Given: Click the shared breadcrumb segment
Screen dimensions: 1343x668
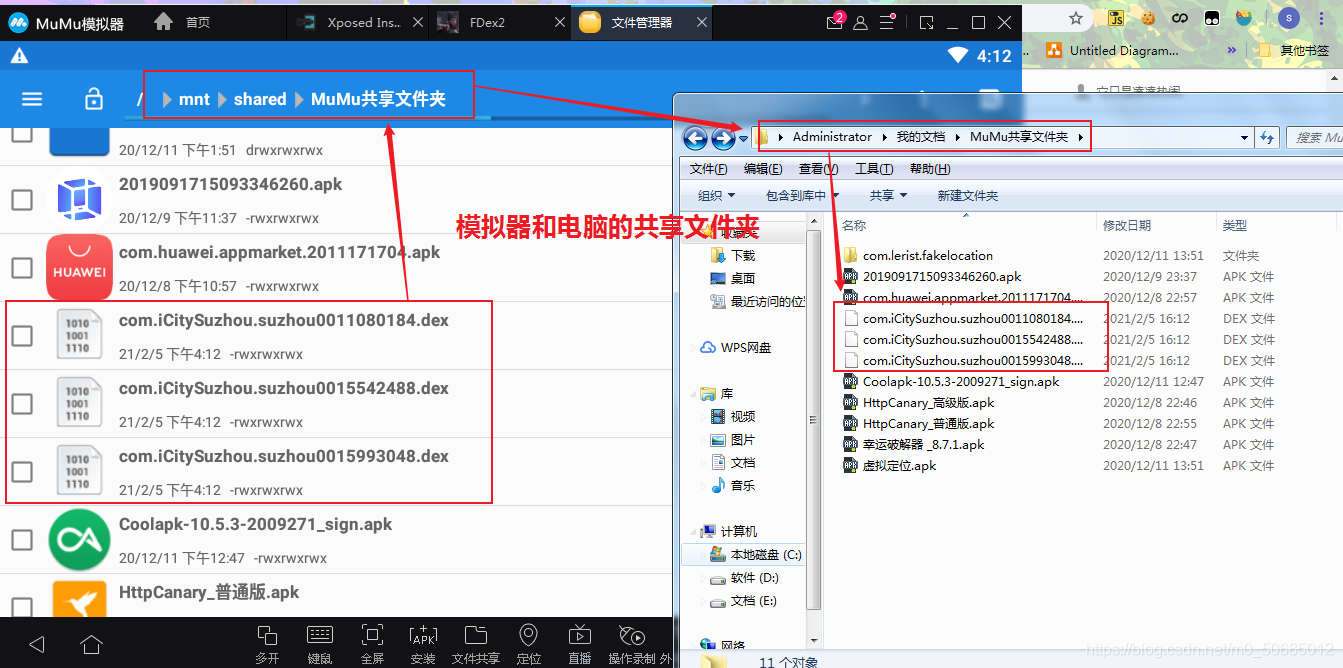Looking at the screenshot, I should click(260, 99).
